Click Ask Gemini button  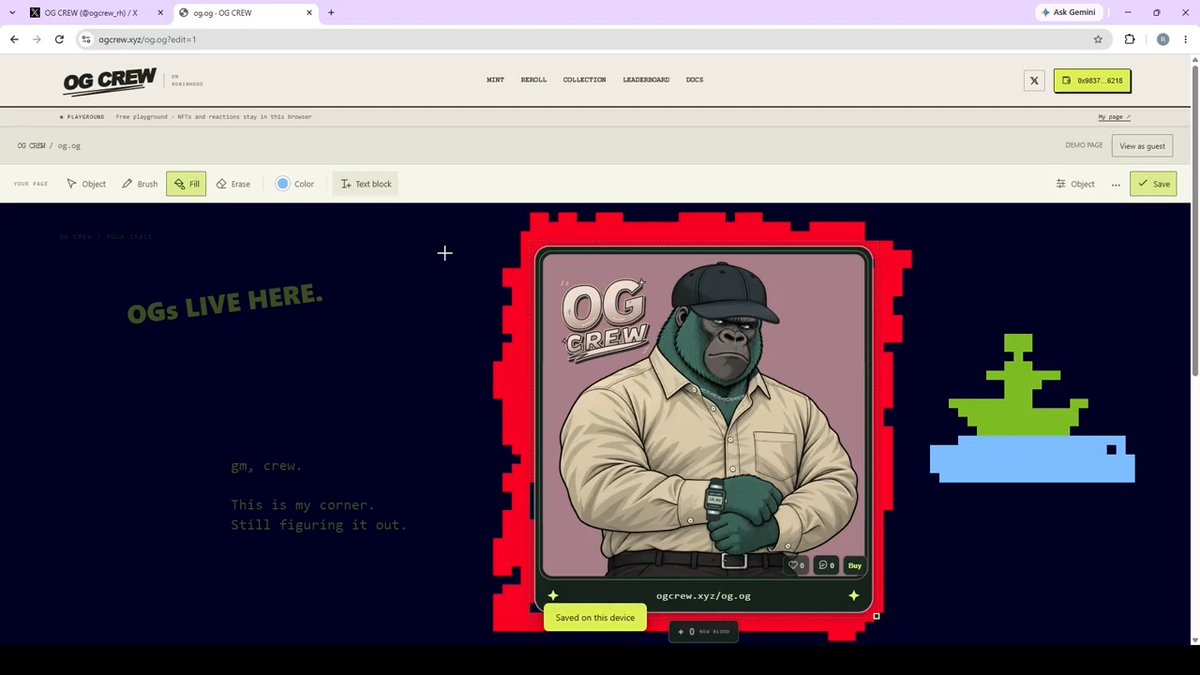click(x=1069, y=13)
